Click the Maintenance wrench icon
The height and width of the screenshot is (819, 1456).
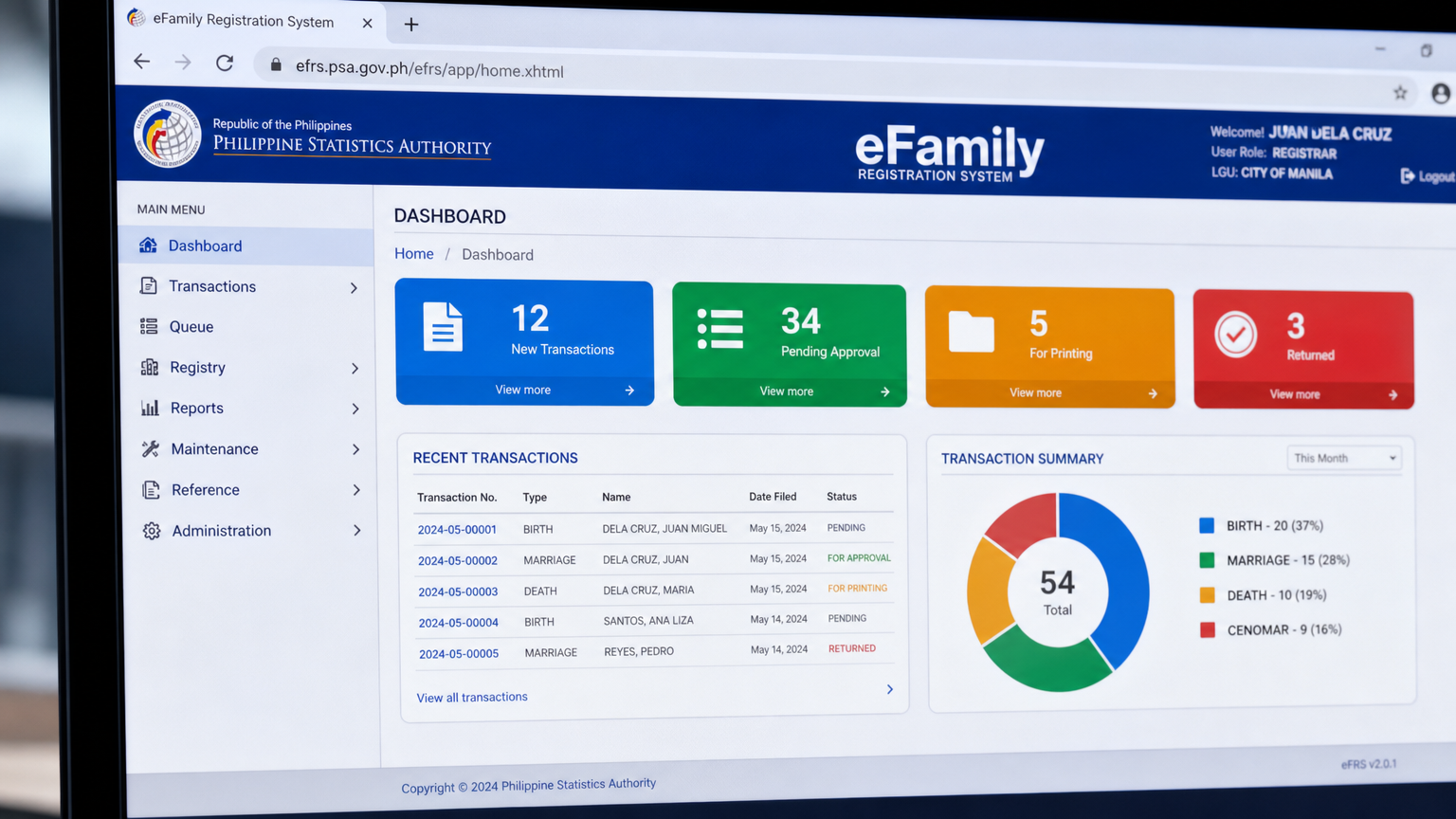[x=150, y=448]
